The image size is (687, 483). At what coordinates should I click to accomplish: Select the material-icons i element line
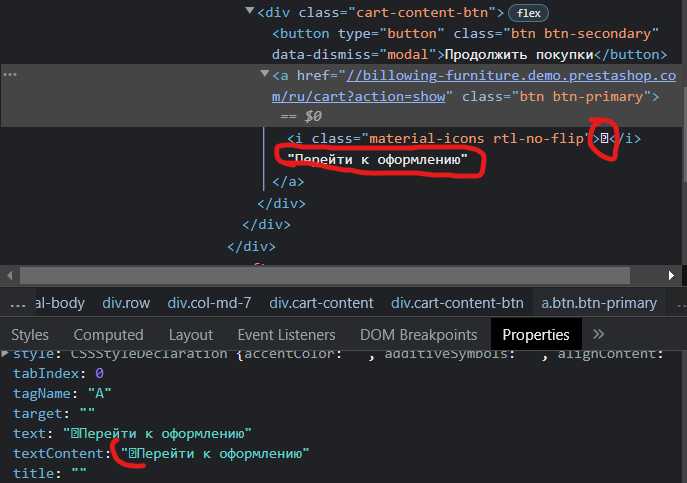(464, 139)
